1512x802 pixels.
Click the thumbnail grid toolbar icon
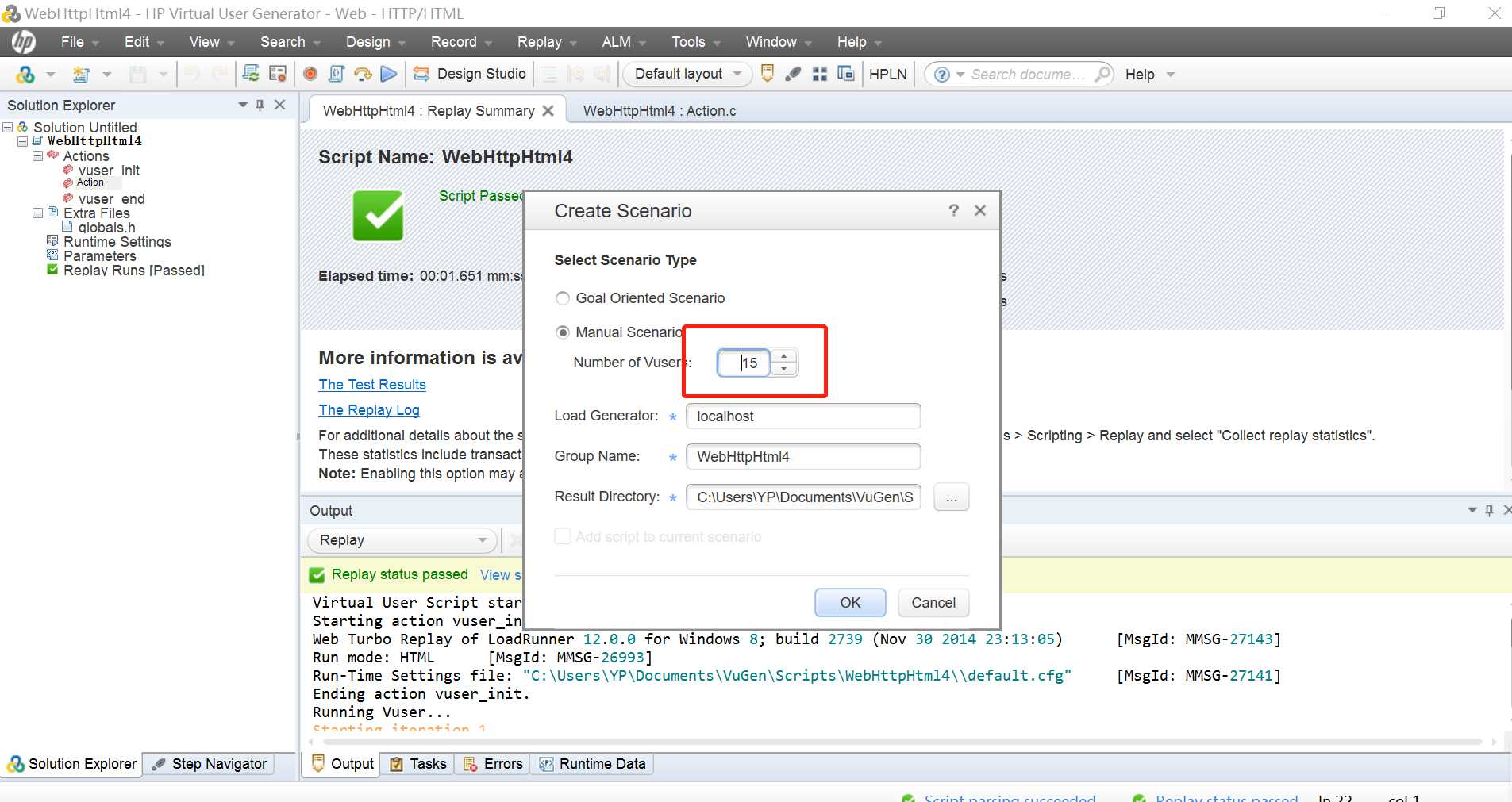[820, 74]
